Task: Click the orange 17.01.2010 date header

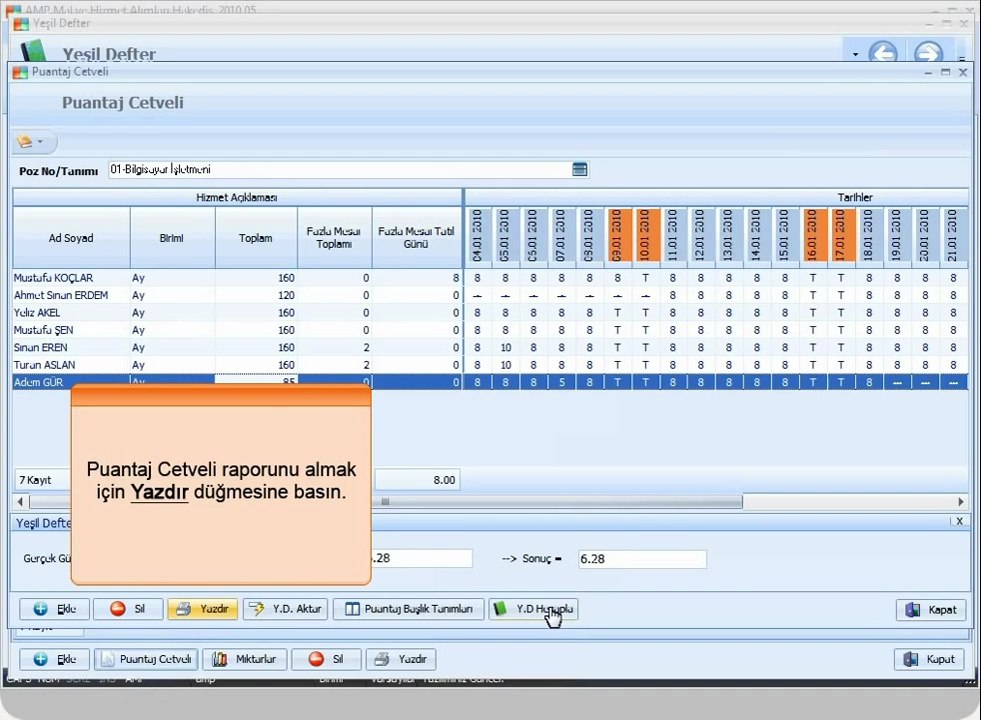Action: [841, 235]
